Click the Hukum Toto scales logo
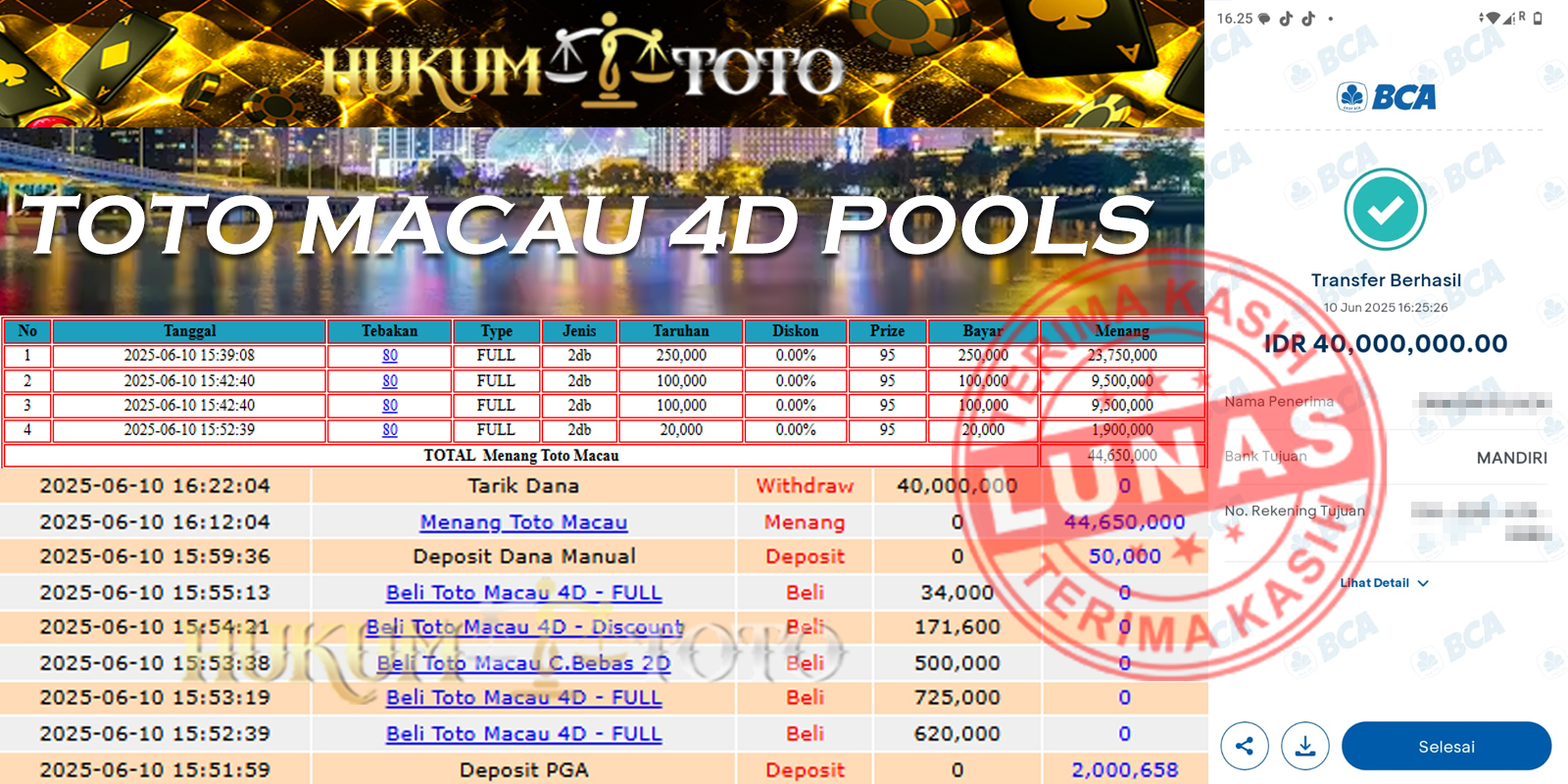 609,61
